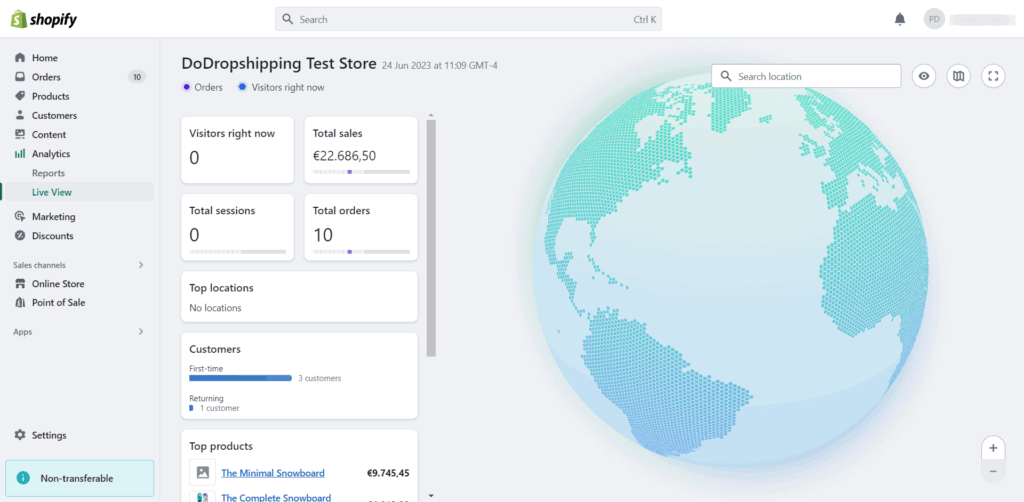The width and height of the screenshot is (1024, 502).
Task: Toggle the Orders legend dot
Action: click(x=187, y=87)
